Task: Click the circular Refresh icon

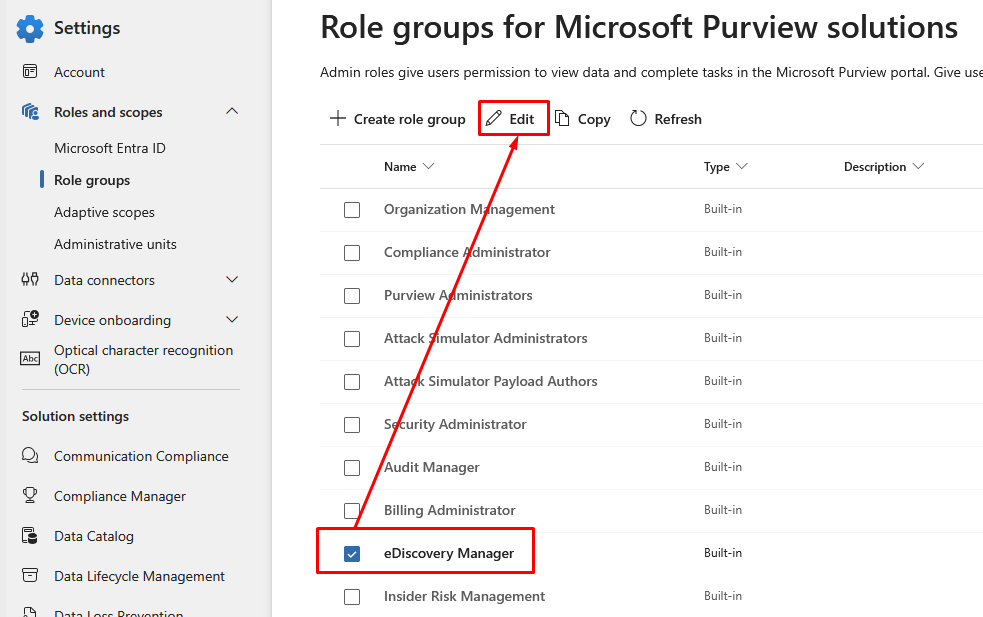Action: coord(638,119)
